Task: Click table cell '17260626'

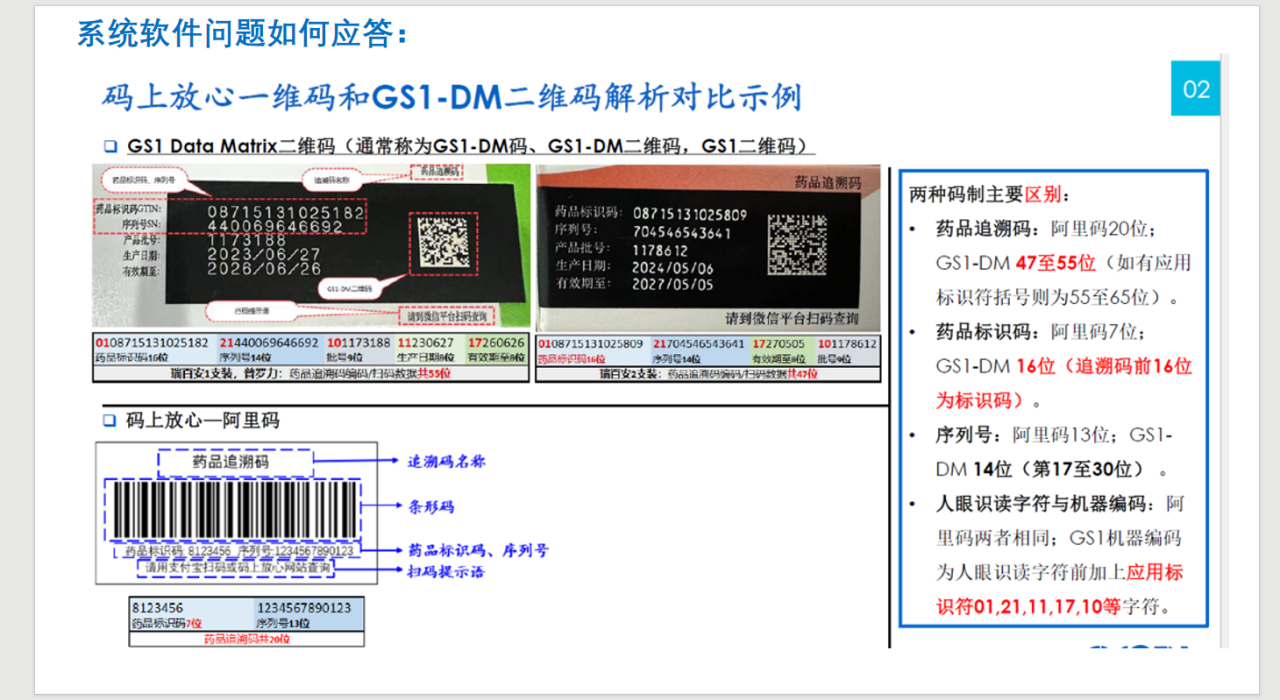Action: tap(495, 343)
